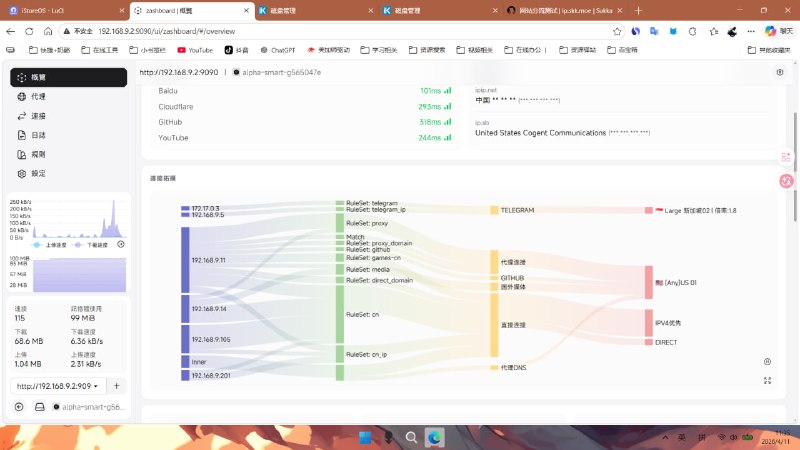Toggle the upload speed legend item

coord(50,245)
